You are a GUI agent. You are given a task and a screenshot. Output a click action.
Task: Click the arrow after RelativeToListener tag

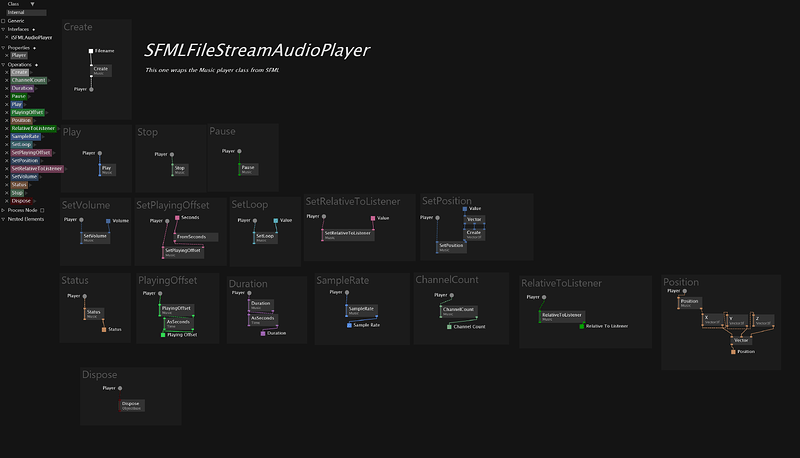click(x=59, y=129)
